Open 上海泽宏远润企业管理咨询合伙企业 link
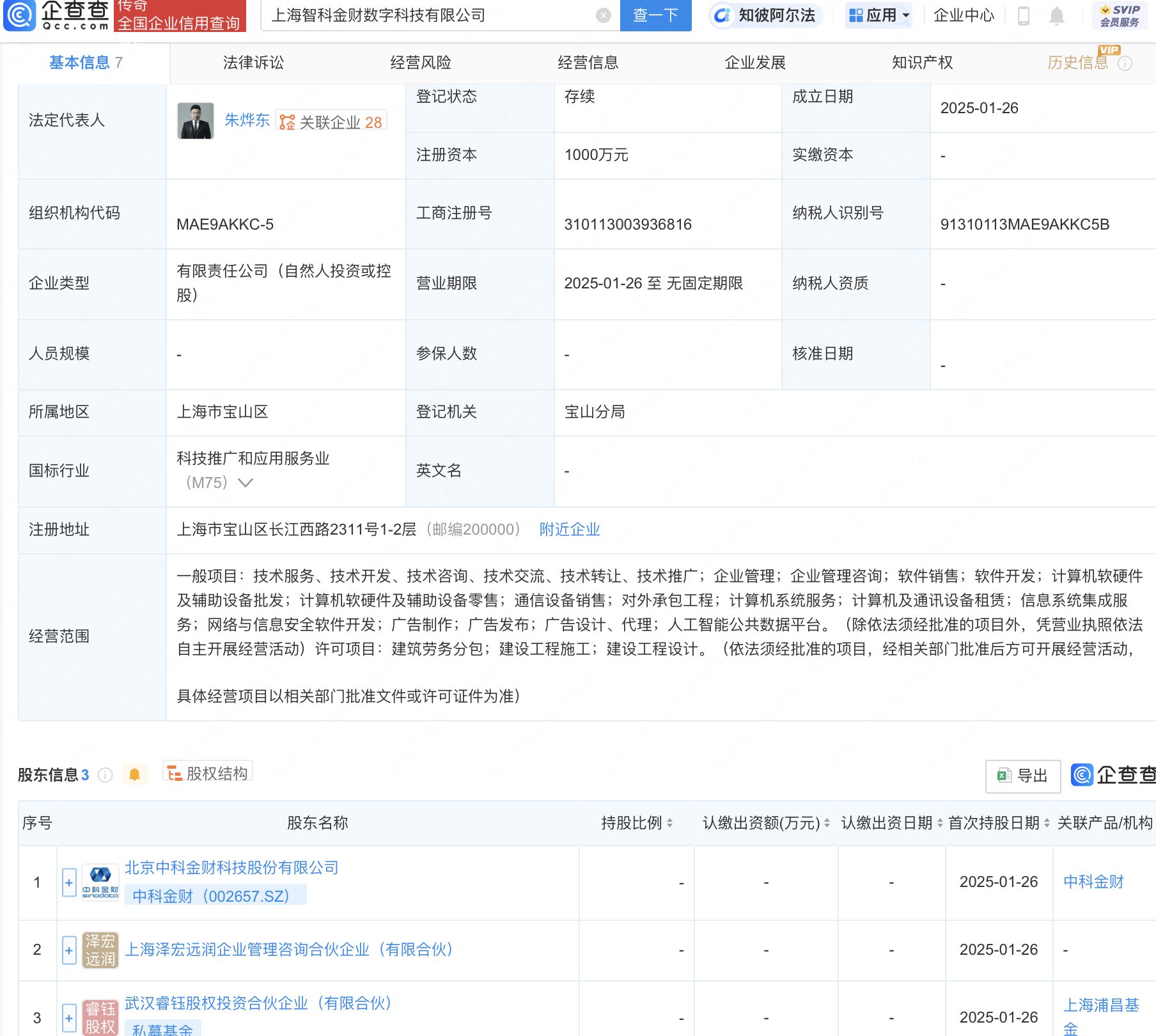 click(289, 950)
